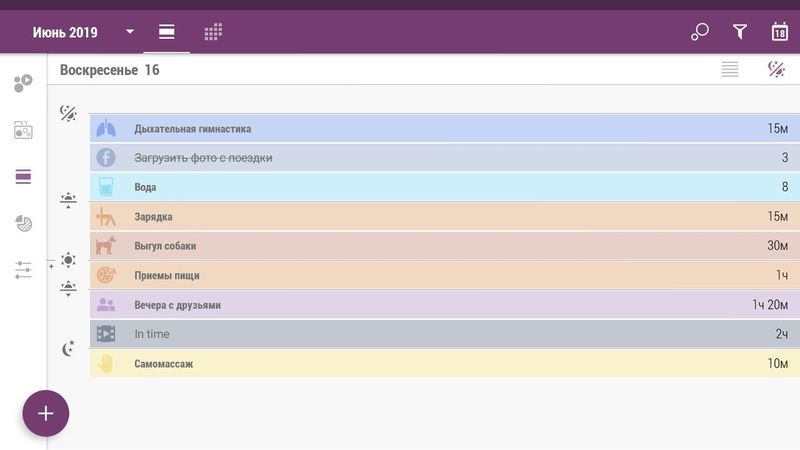Click the 1ч duration of Приемы пищи
This screenshot has width=800, height=450.
click(782, 275)
